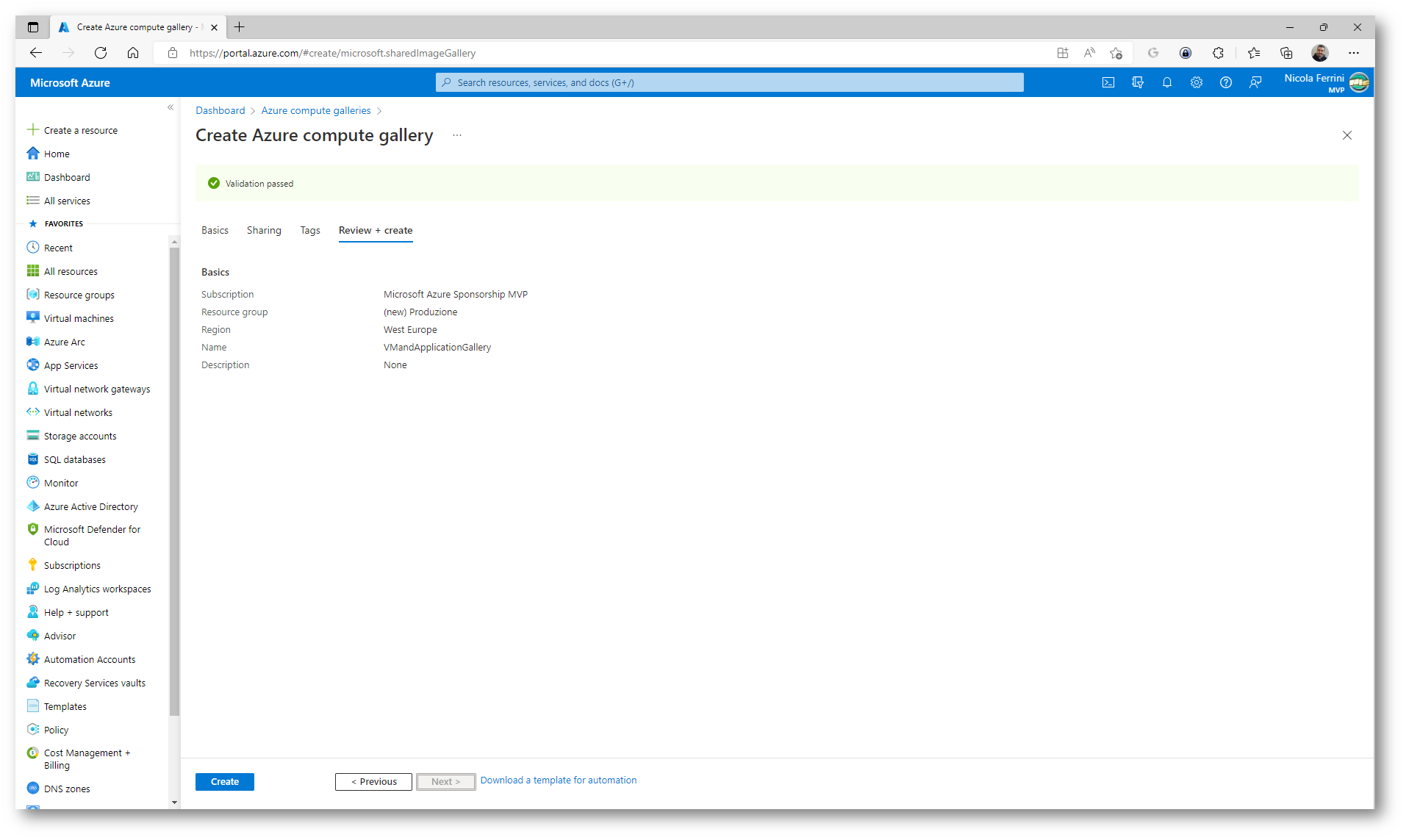Open Subscriptions key icon item
The height and width of the screenshot is (840, 1406).
click(72, 565)
